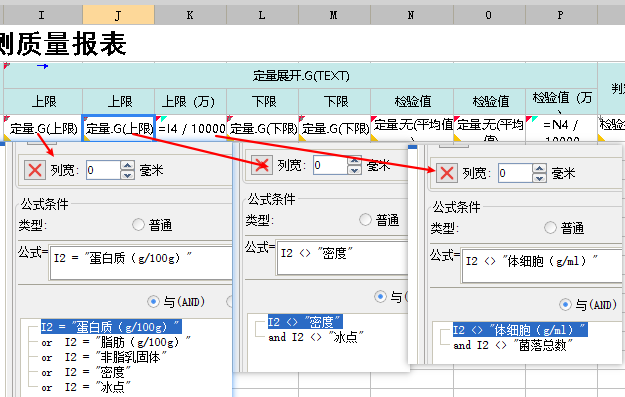Decrease column width in the middle panel
The width and height of the screenshot is (625, 397).
coord(354,170)
